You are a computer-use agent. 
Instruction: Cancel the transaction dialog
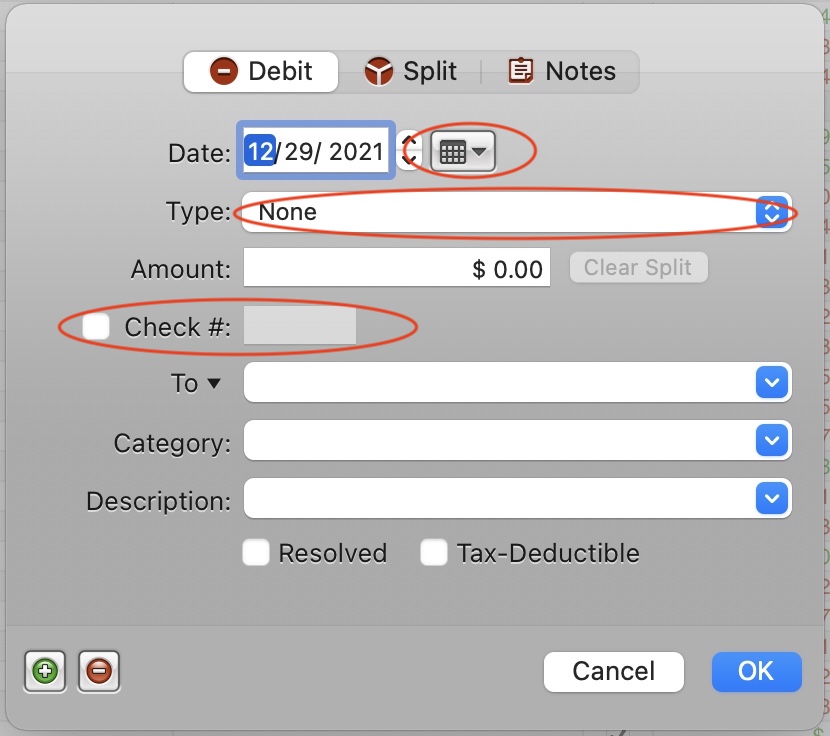coord(614,671)
